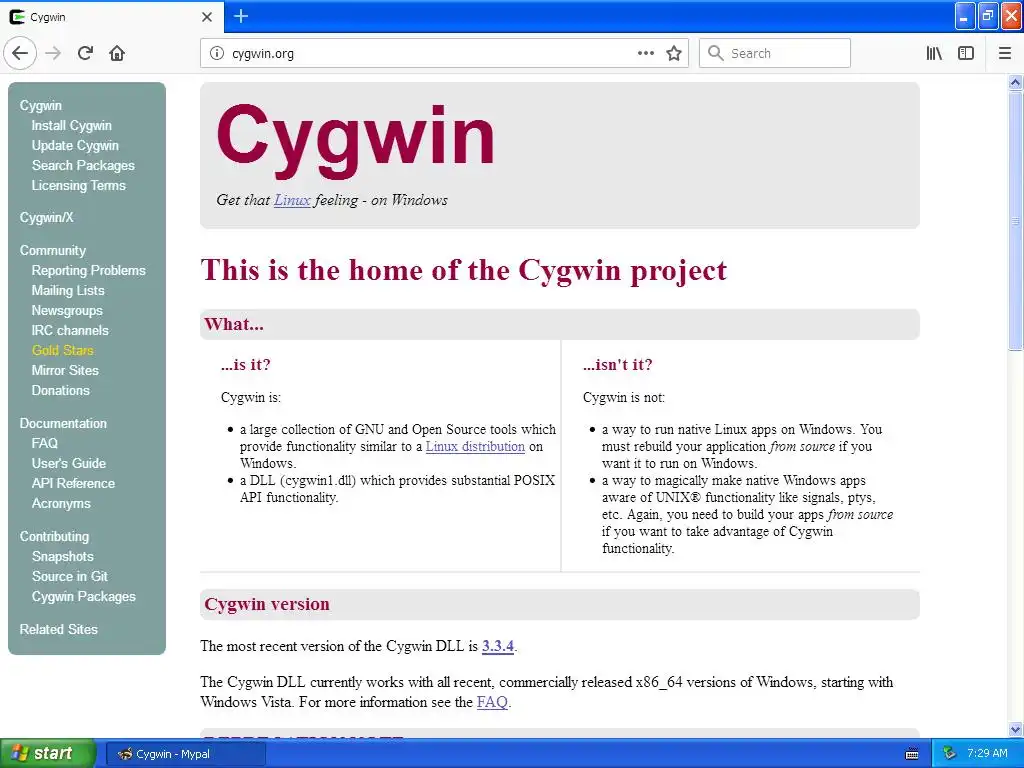
Task: Open IRC channels link
Action: coord(70,330)
